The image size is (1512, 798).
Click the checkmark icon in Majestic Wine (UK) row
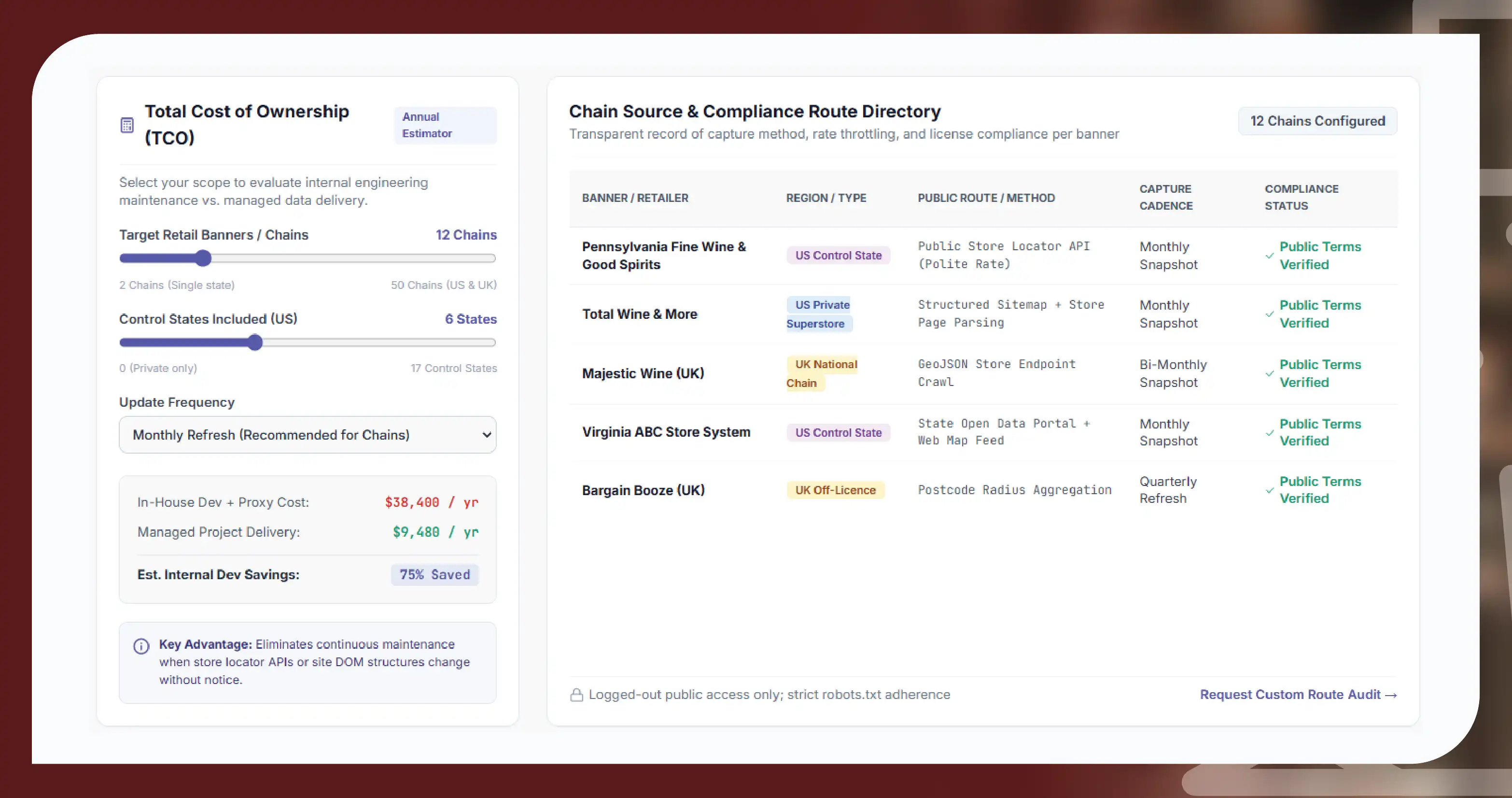(x=1270, y=373)
